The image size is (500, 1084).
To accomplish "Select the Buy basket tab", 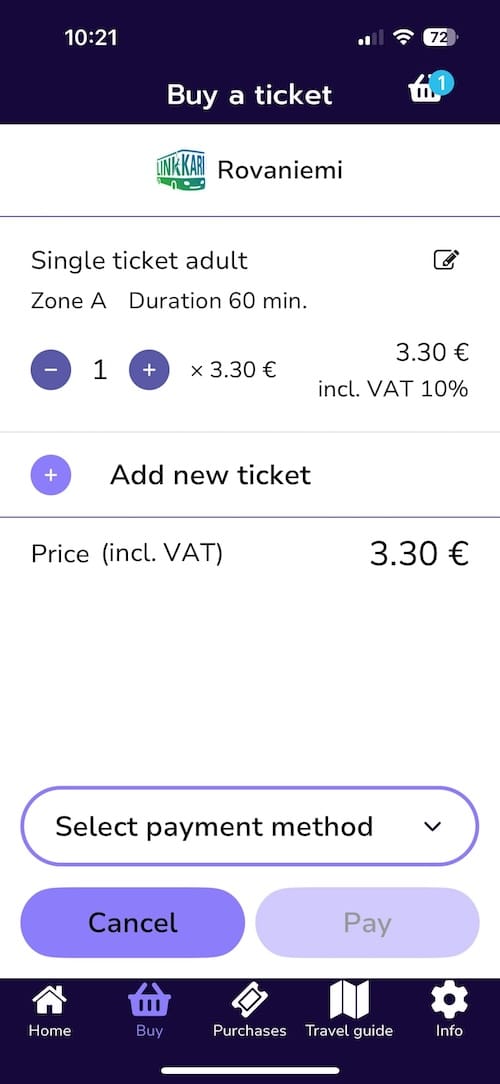I will pos(149,1011).
